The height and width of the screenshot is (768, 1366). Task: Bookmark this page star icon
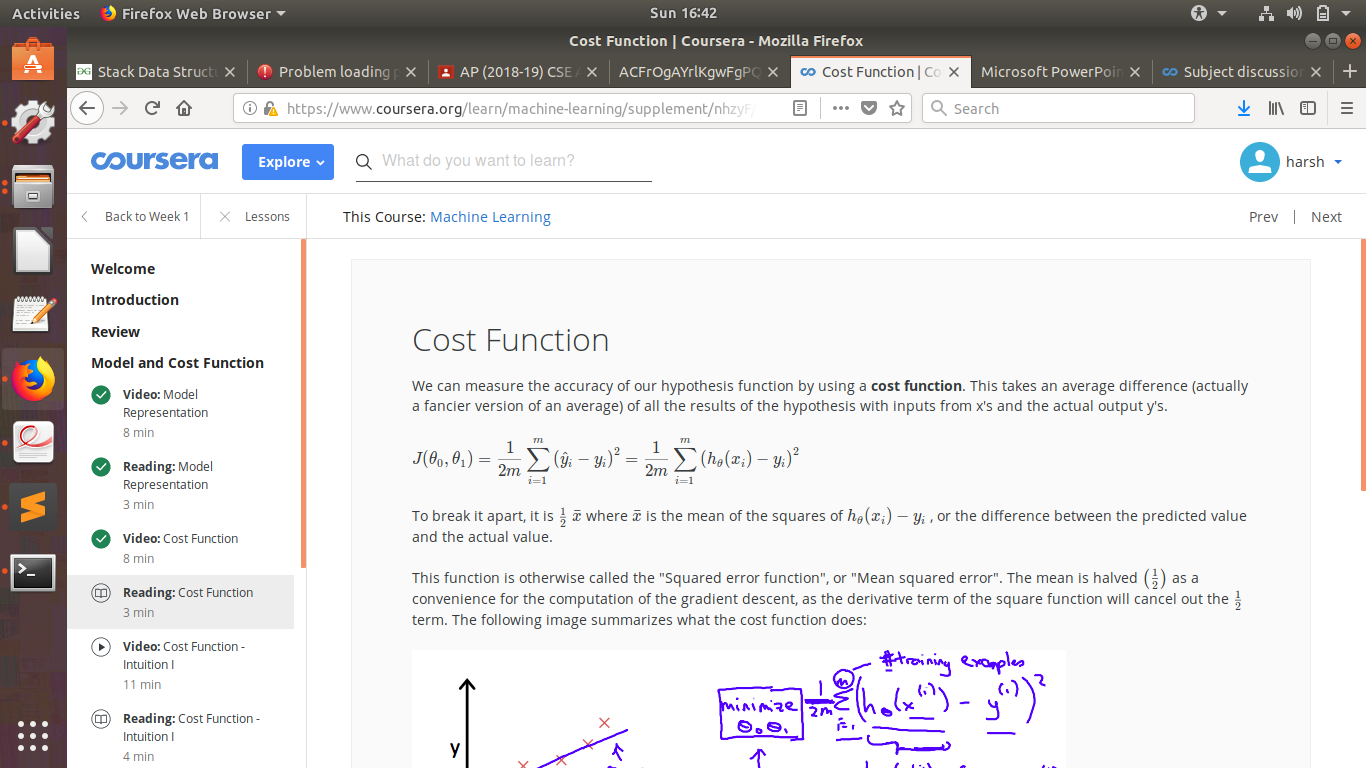[897, 108]
